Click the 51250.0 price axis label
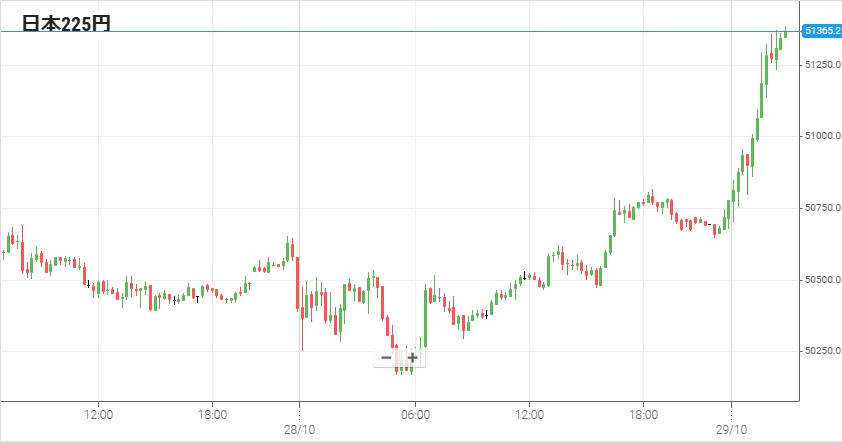Image resolution: width=842 pixels, height=443 pixels. click(821, 65)
